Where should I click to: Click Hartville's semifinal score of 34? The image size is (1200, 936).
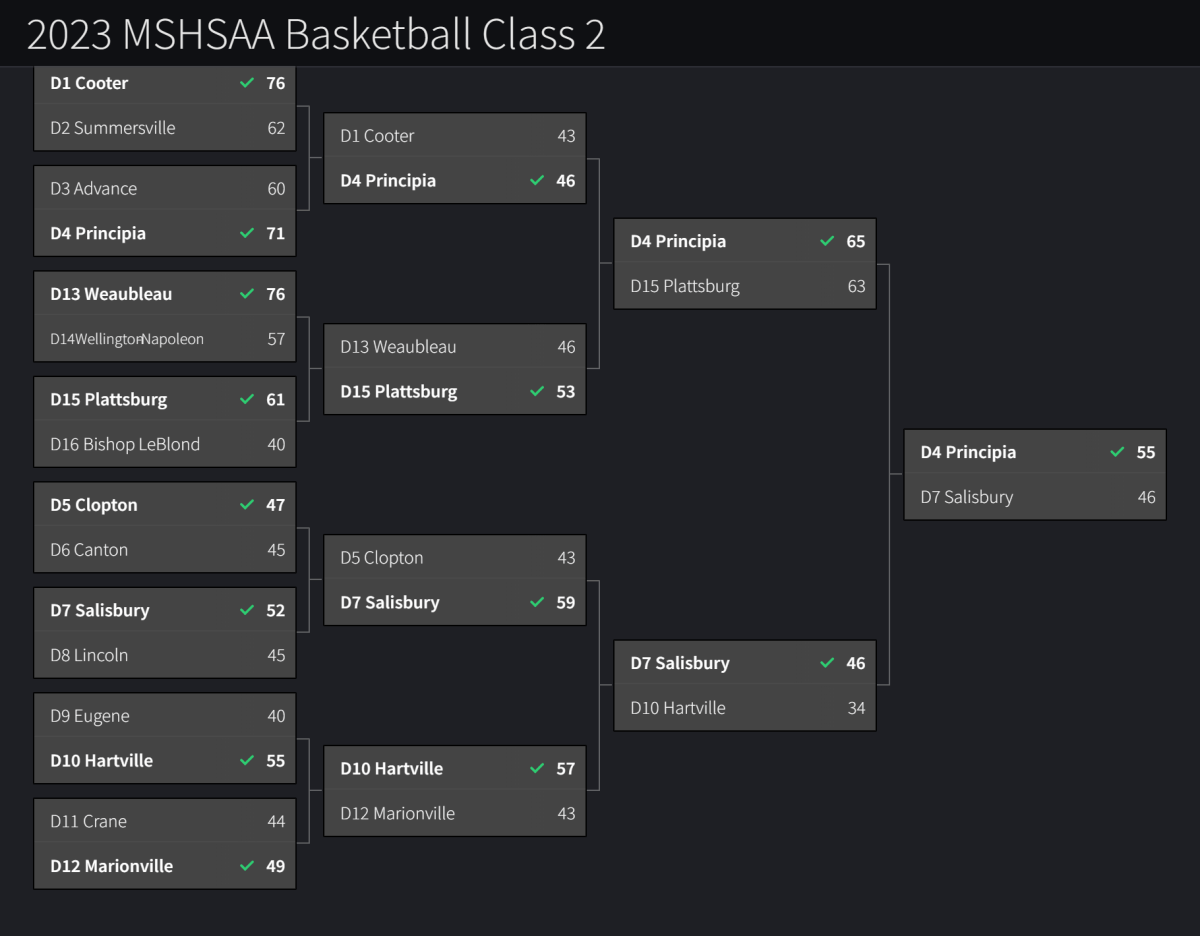[856, 708]
